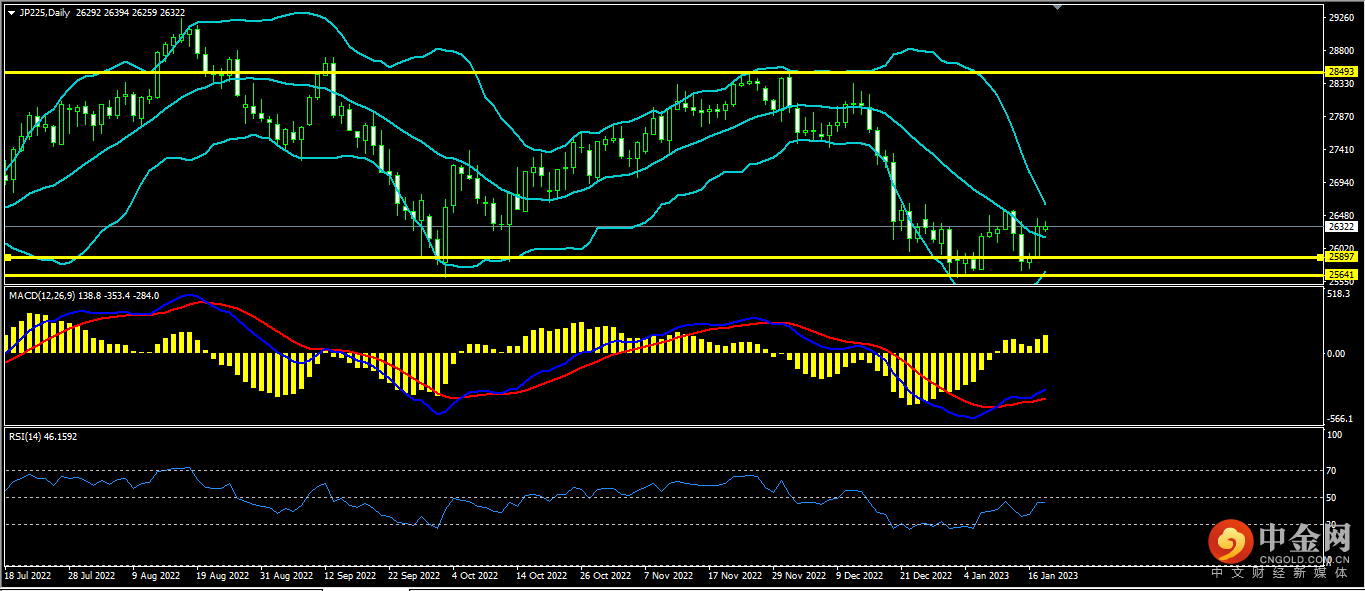Click the 中金网 swirl logo icon
The image size is (1365, 591).
coord(1230,542)
